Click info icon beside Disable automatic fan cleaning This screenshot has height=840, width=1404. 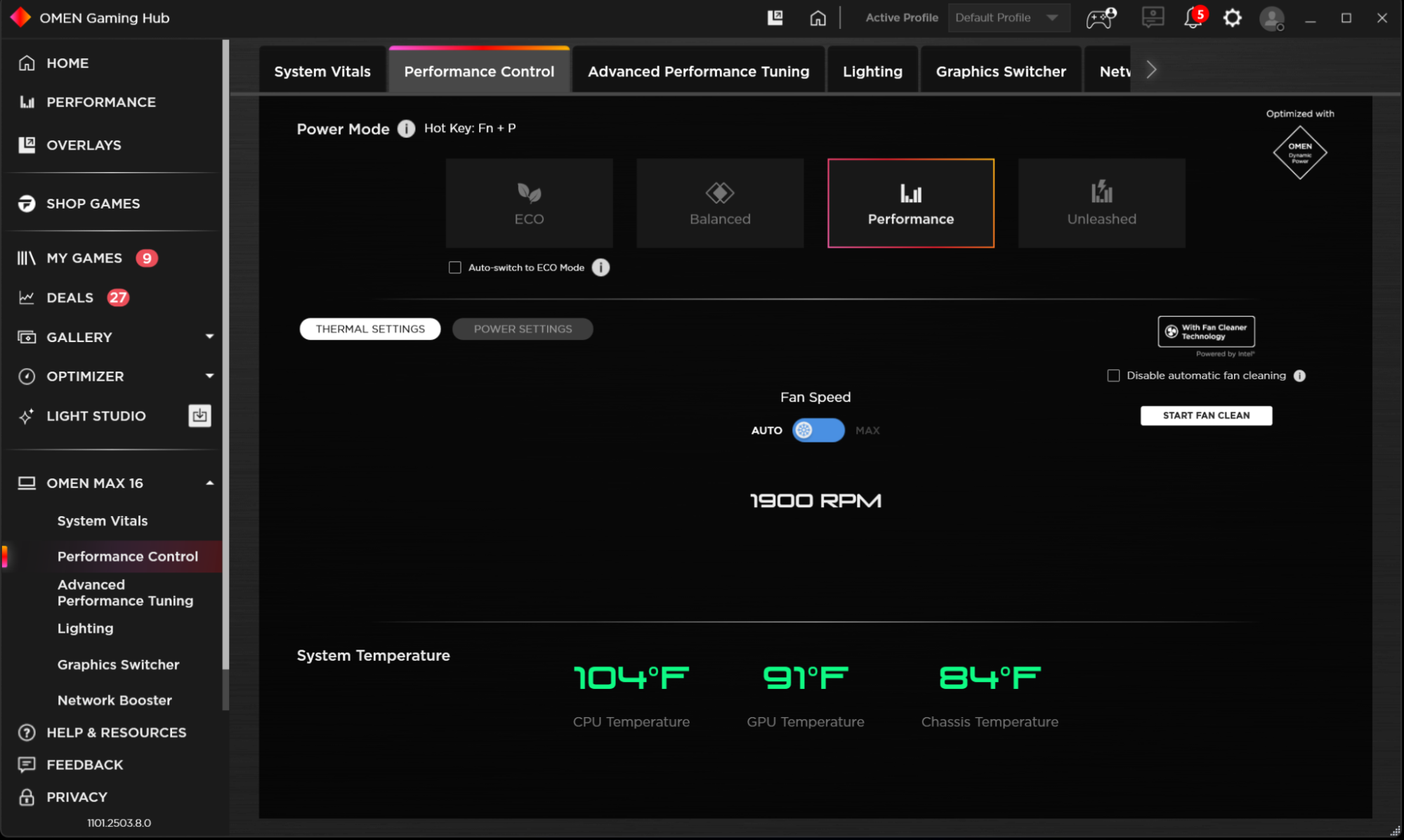1299,376
